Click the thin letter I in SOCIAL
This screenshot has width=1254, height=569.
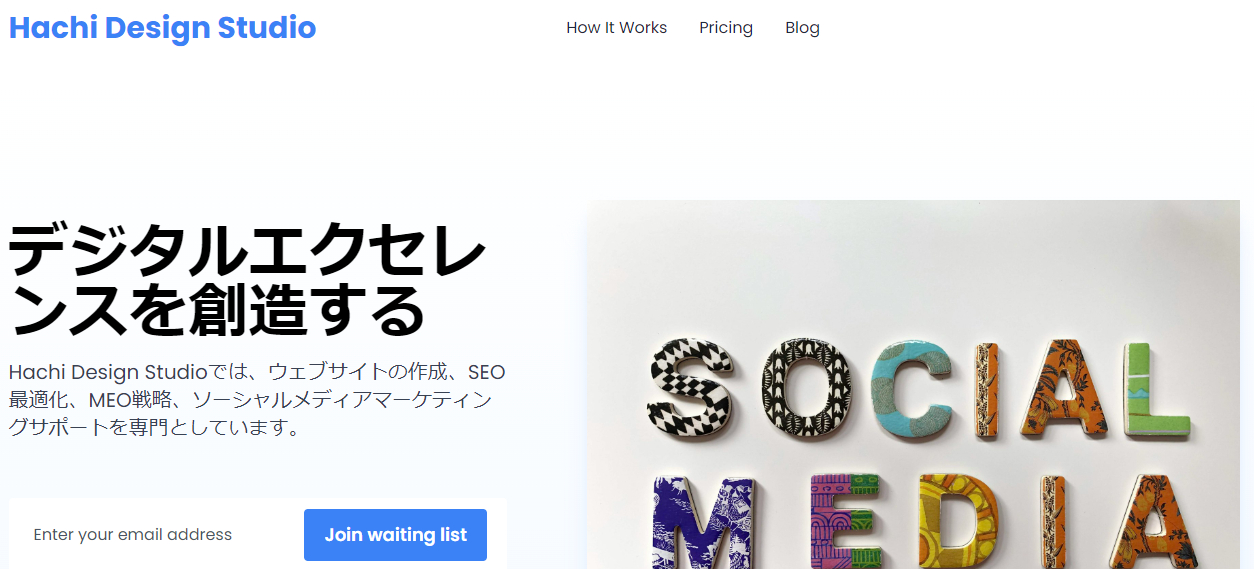pyautogui.click(x=989, y=389)
